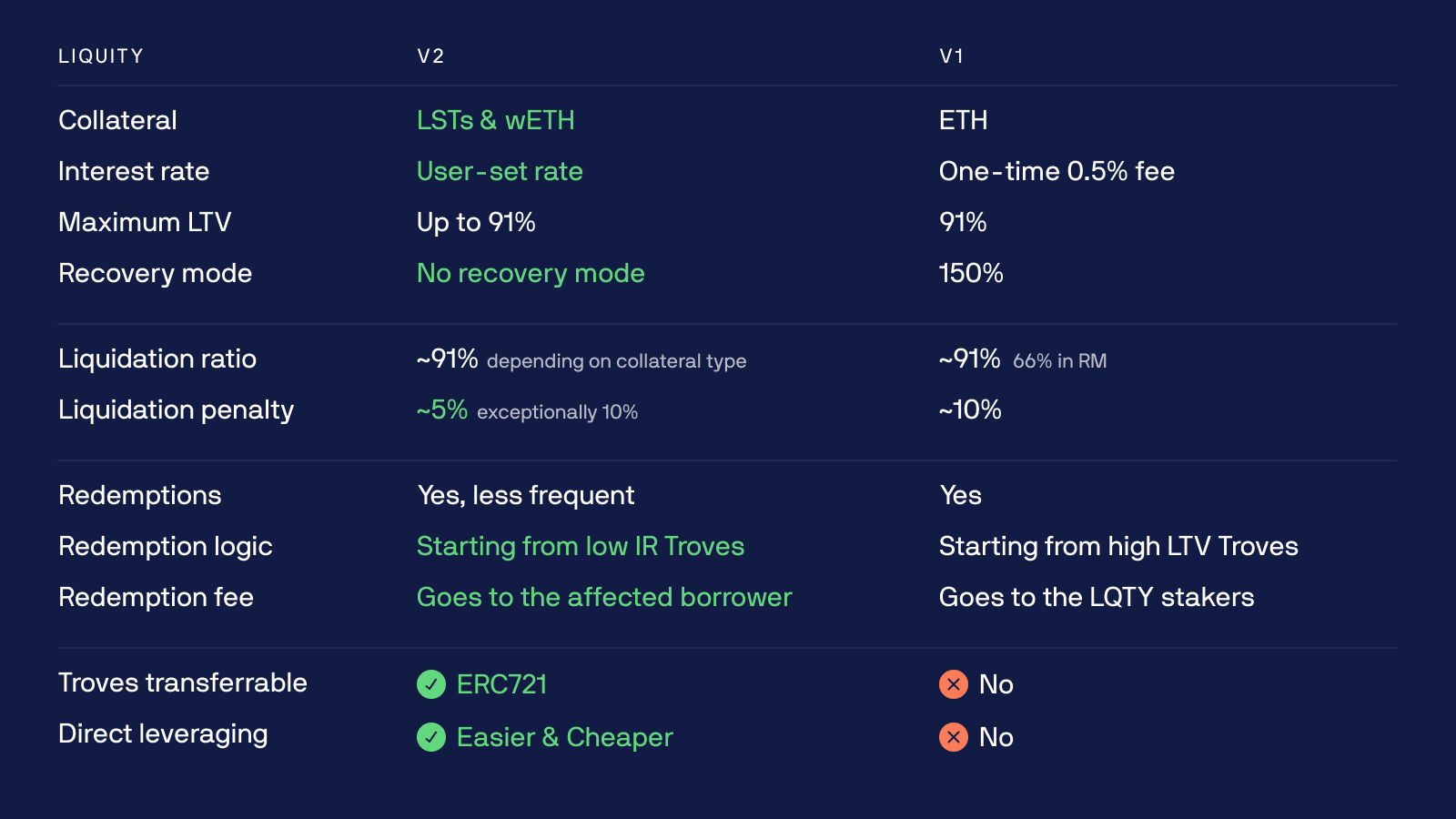Click the red X icon in Troves transferrable row
This screenshot has height=819, width=1456.
pos(954,684)
